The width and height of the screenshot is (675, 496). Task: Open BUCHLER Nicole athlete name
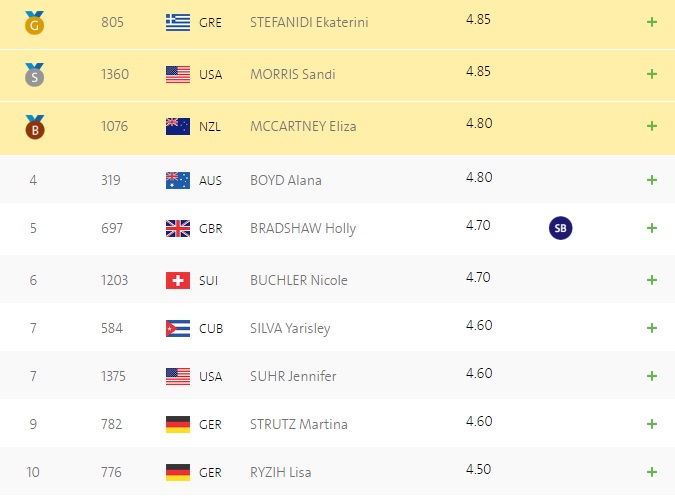tap(299, 280)
